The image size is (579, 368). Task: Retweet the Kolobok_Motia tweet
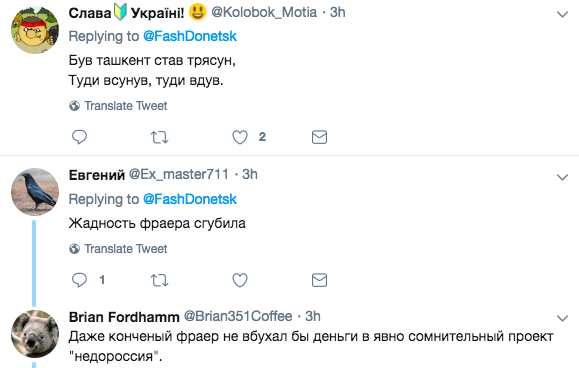(x=160, y=137)
